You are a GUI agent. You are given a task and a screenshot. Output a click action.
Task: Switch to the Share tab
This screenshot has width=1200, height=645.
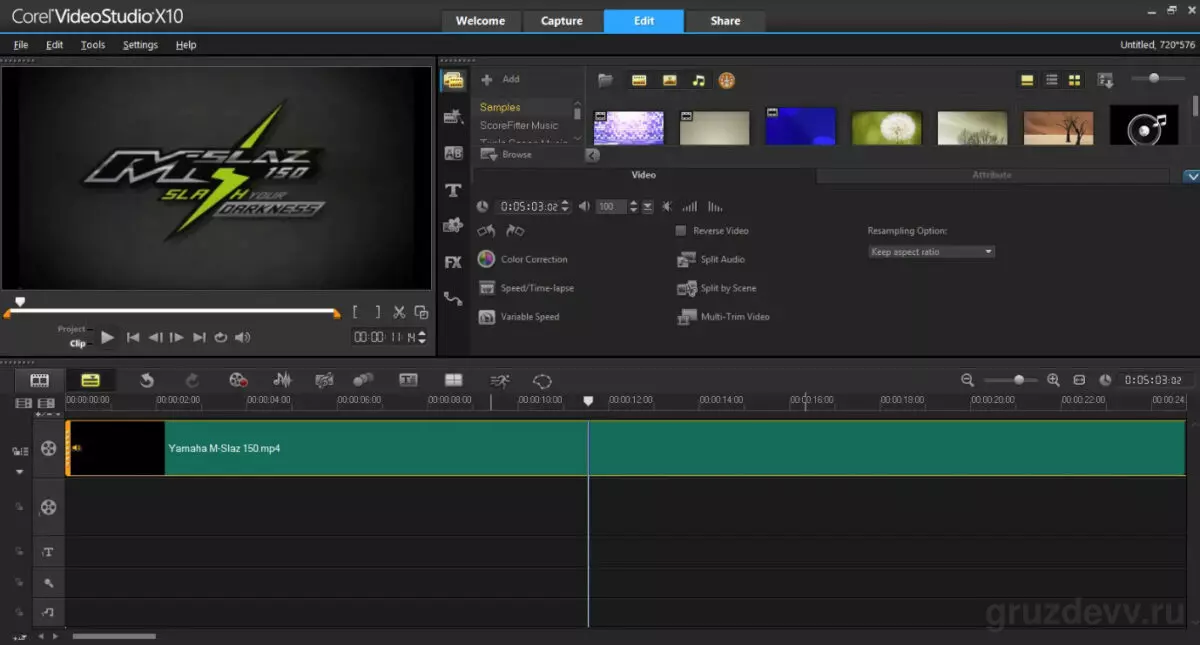725,21
